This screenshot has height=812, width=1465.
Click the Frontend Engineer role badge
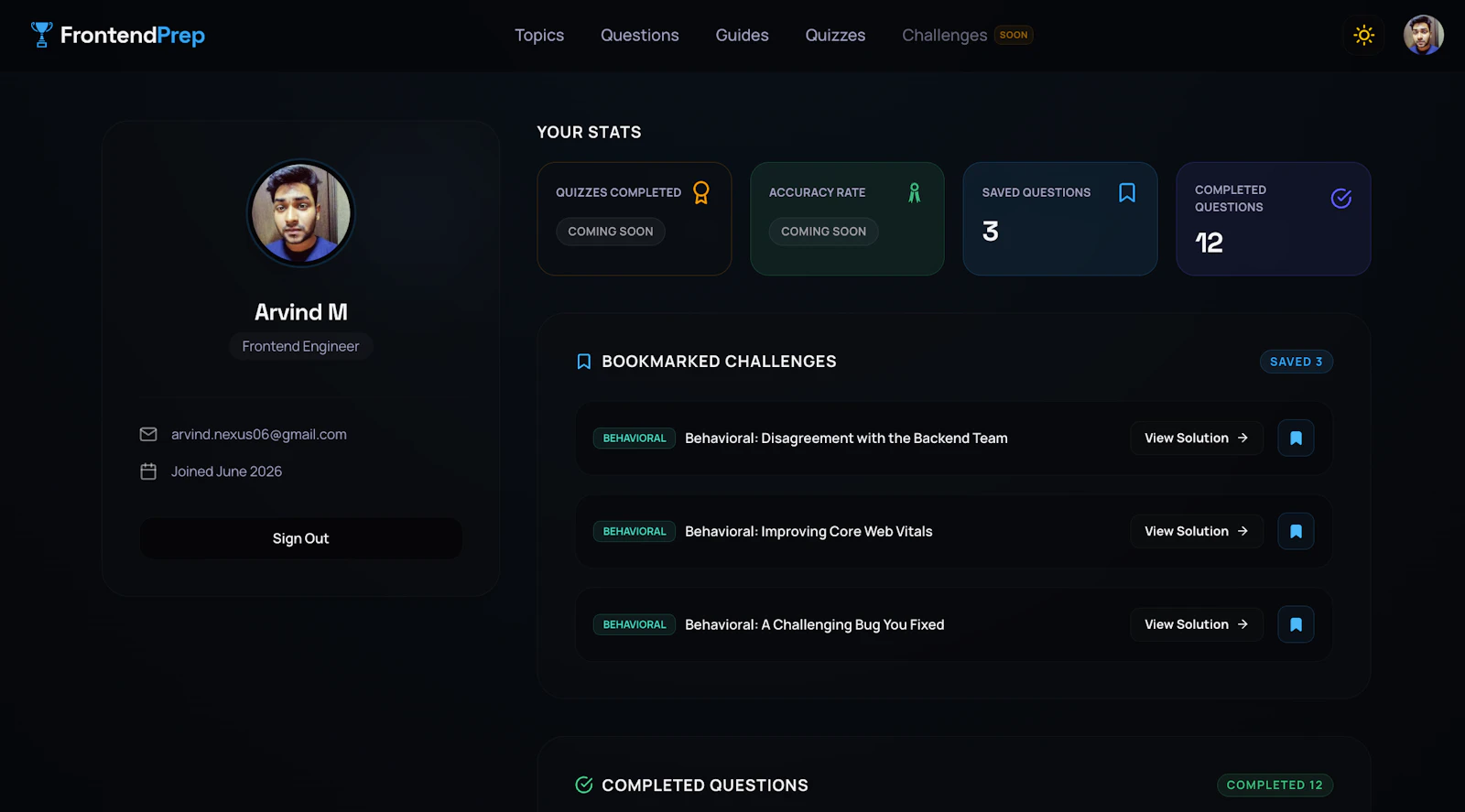[x=300, y=346]
